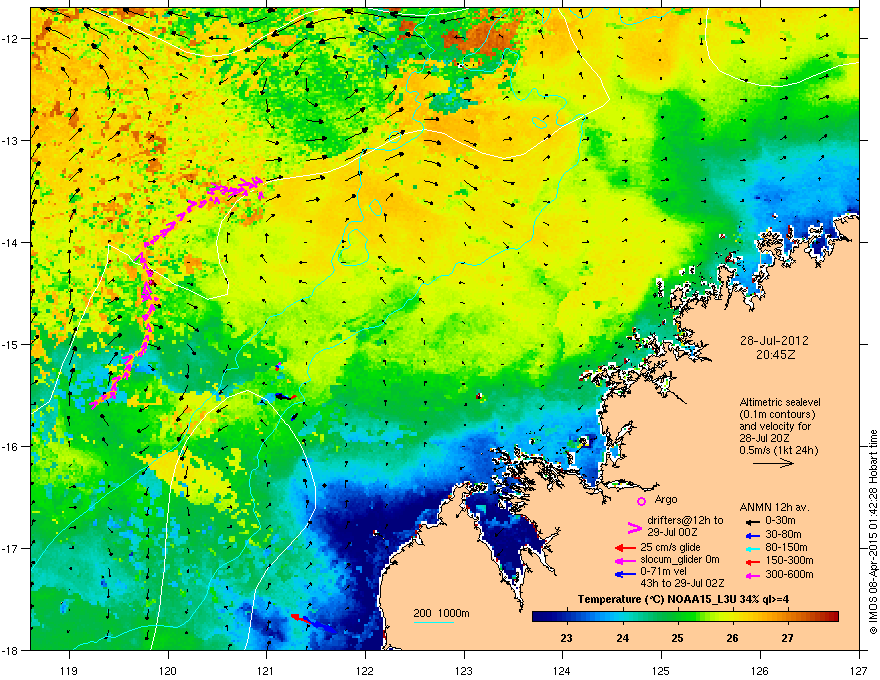This screenshot has width=880, height=680.
Task: Click the 'slocum_glider 0m' legend label
Action: pyautogui.click(x=680, y=560)
